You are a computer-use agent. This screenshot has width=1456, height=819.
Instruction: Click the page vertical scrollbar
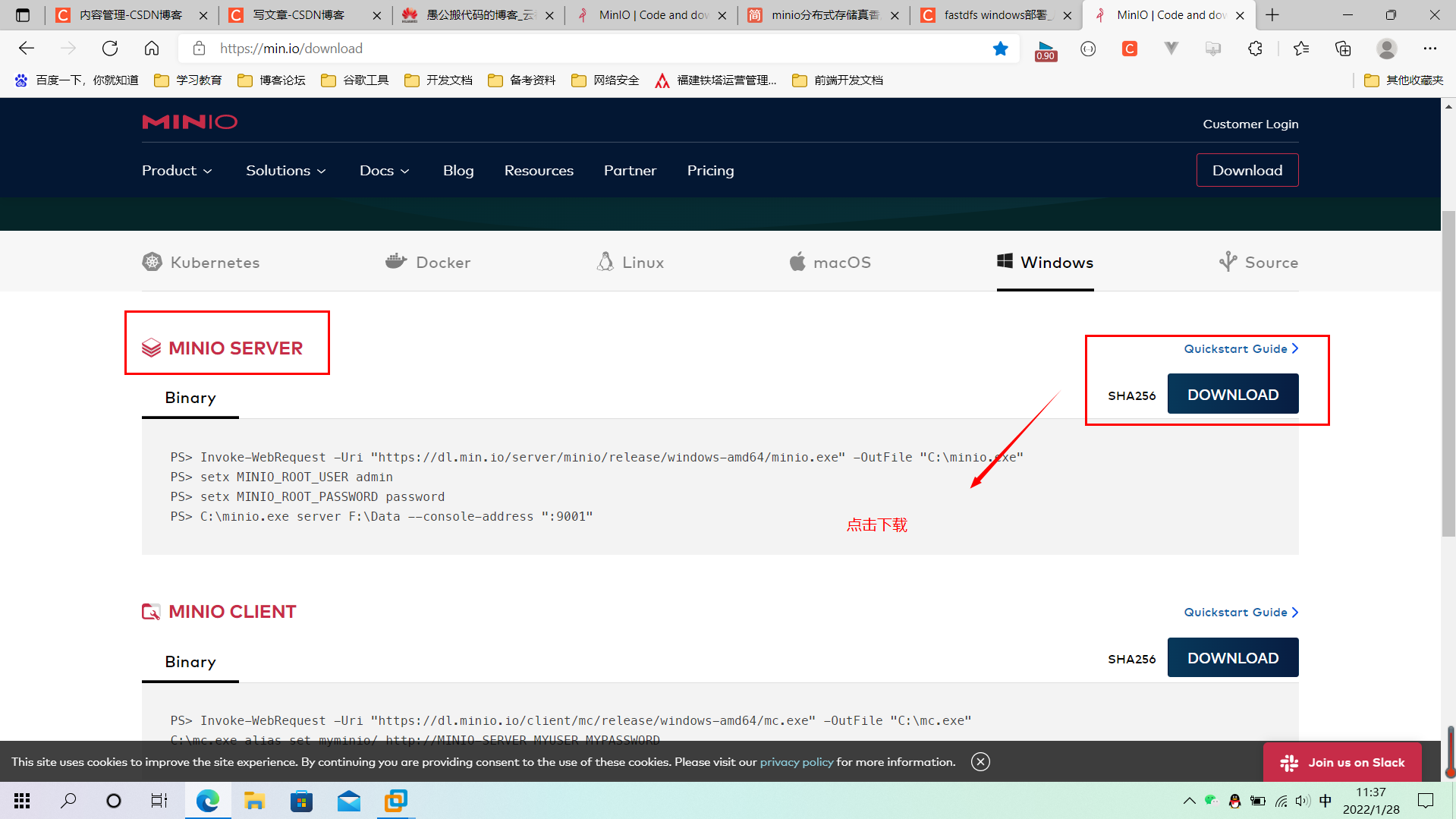(x=1448, y=375)
